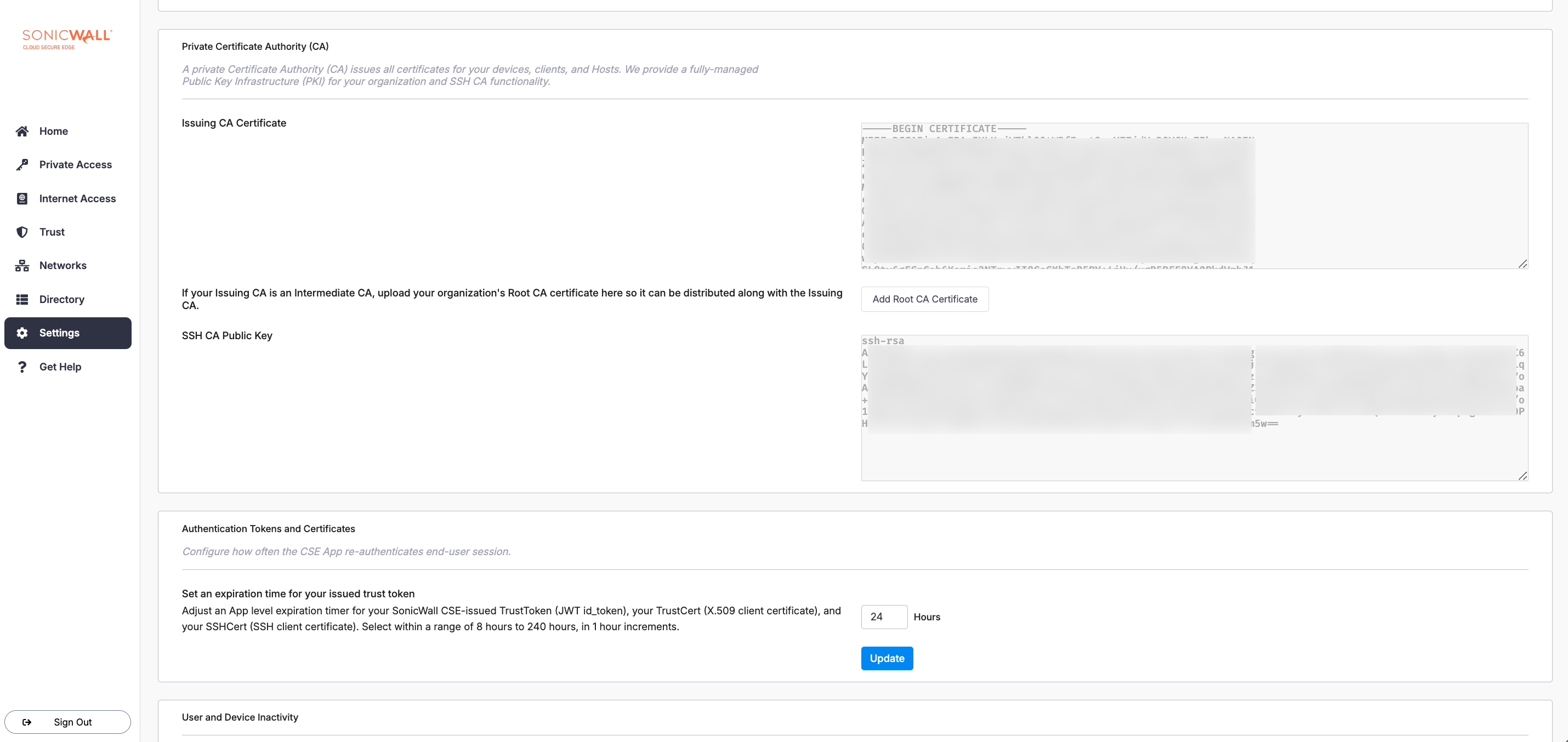Open the Internet Access menu item
The height and width of the screenshot is (742, 1568).
[77, 198]
